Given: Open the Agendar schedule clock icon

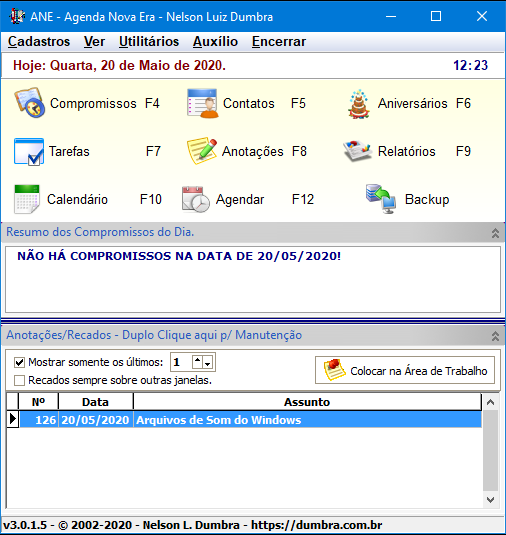Looking at the screenshot, I should (x=196, y=199).
